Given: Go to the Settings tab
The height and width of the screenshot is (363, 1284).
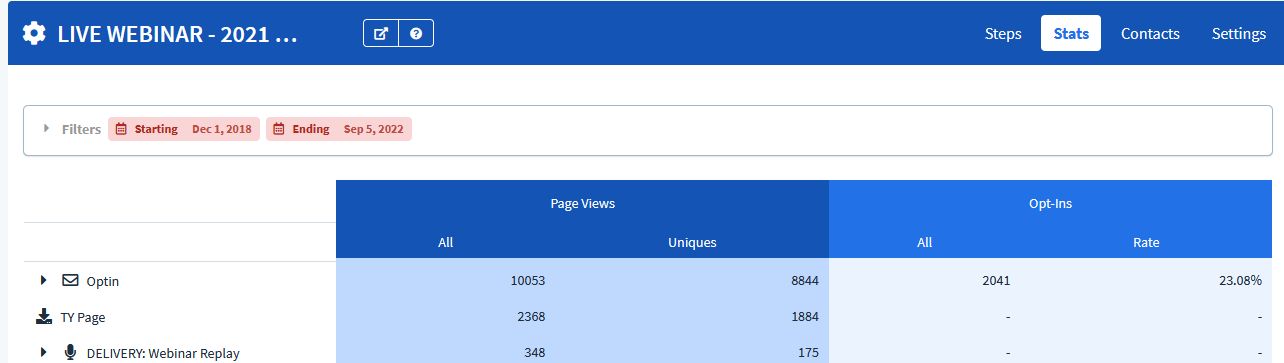Looking at the screenshot, I should click(x=1239, y=33).
